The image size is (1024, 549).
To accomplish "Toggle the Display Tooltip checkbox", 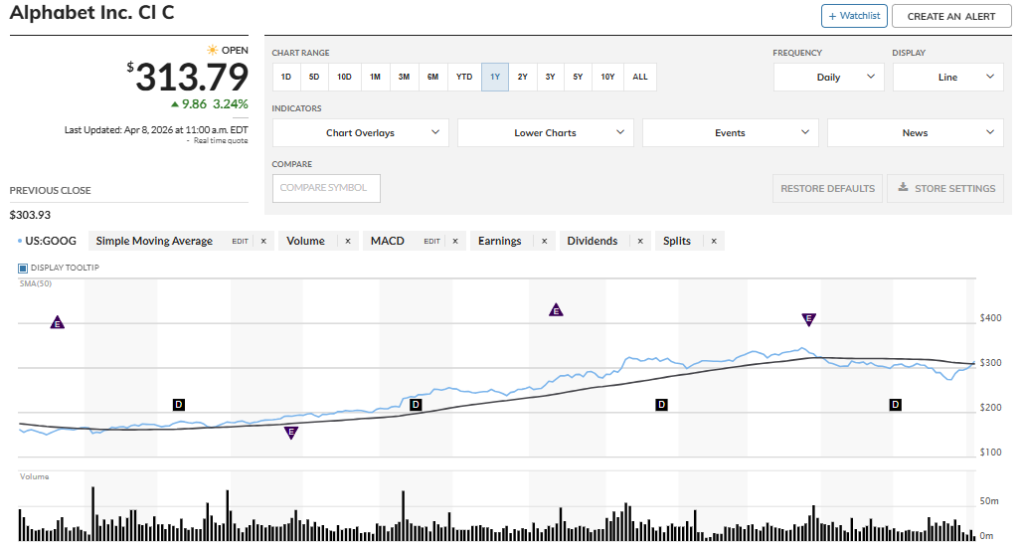I will click(x=24, y=268).
